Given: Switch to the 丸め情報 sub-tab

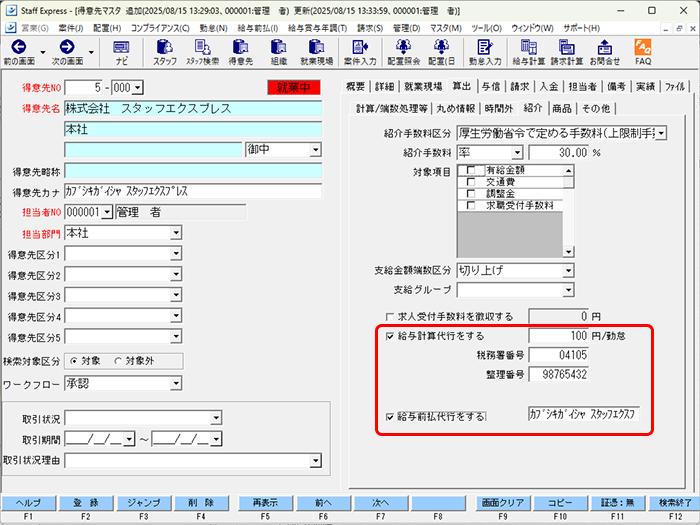Looking at the screenshot, I should (x=455, y=108).
